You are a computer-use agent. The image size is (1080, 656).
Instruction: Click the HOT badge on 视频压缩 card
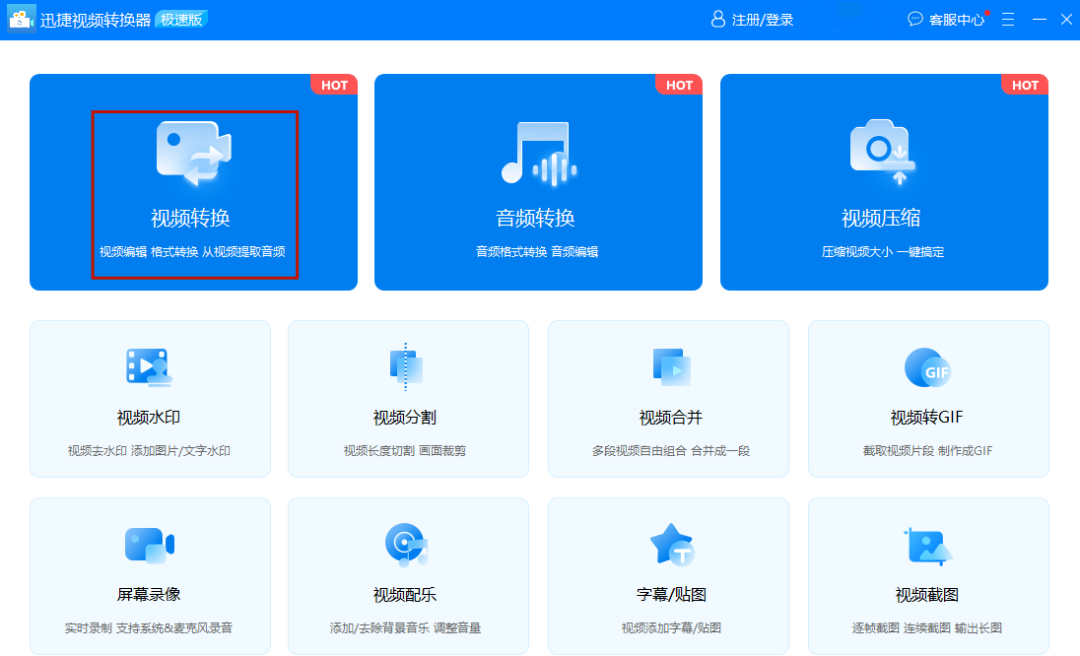coord(1024,85)
